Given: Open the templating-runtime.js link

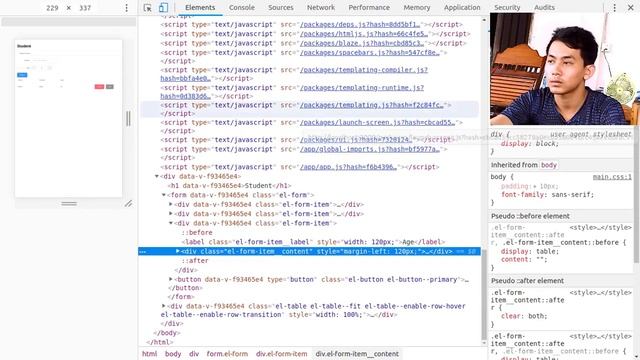Looking at the screenshot, I should point(362,88).
